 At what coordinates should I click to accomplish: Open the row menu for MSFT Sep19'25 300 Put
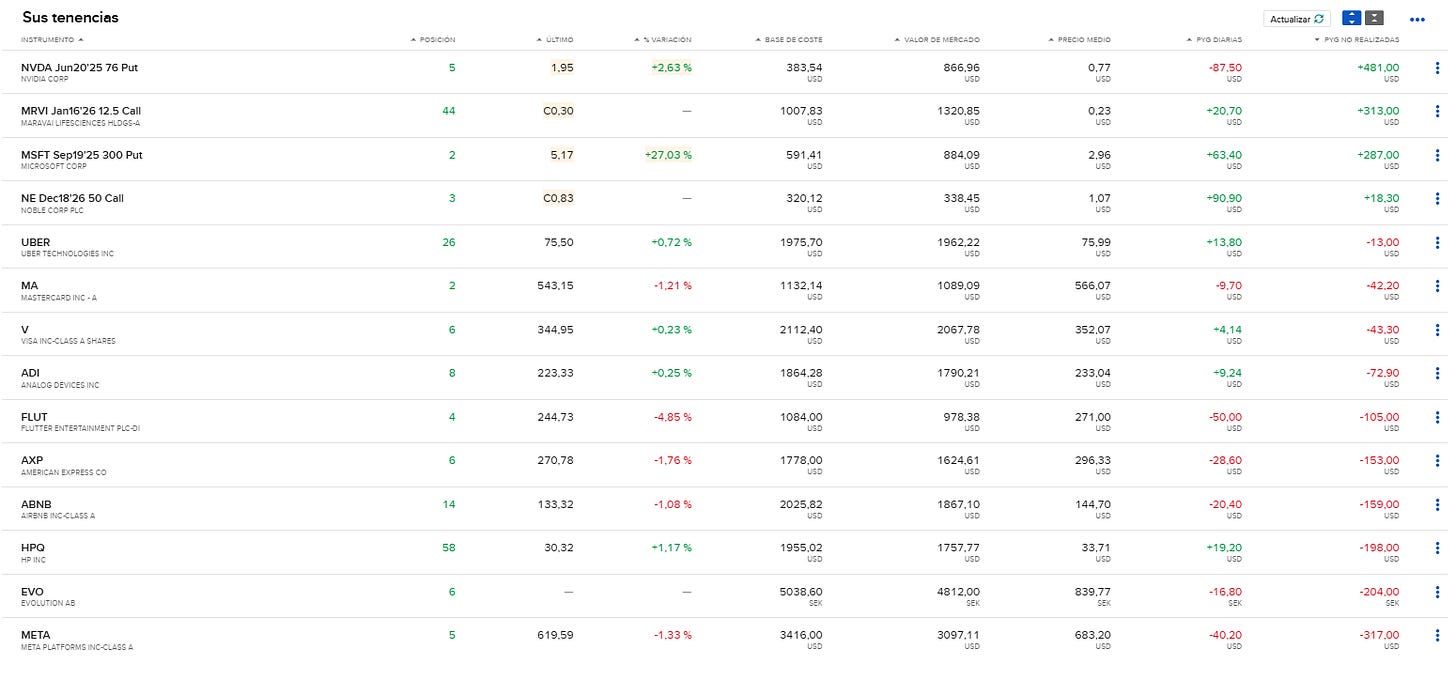coord(1437,155)
